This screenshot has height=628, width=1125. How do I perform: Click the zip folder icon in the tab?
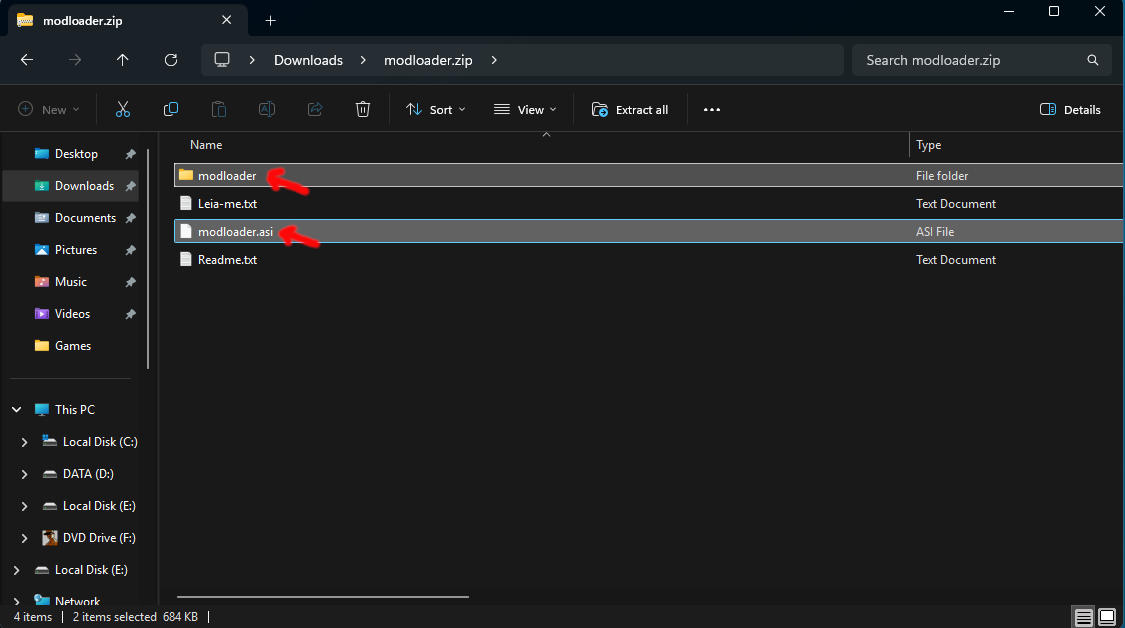pyautogui.click(x=25, y=20)
